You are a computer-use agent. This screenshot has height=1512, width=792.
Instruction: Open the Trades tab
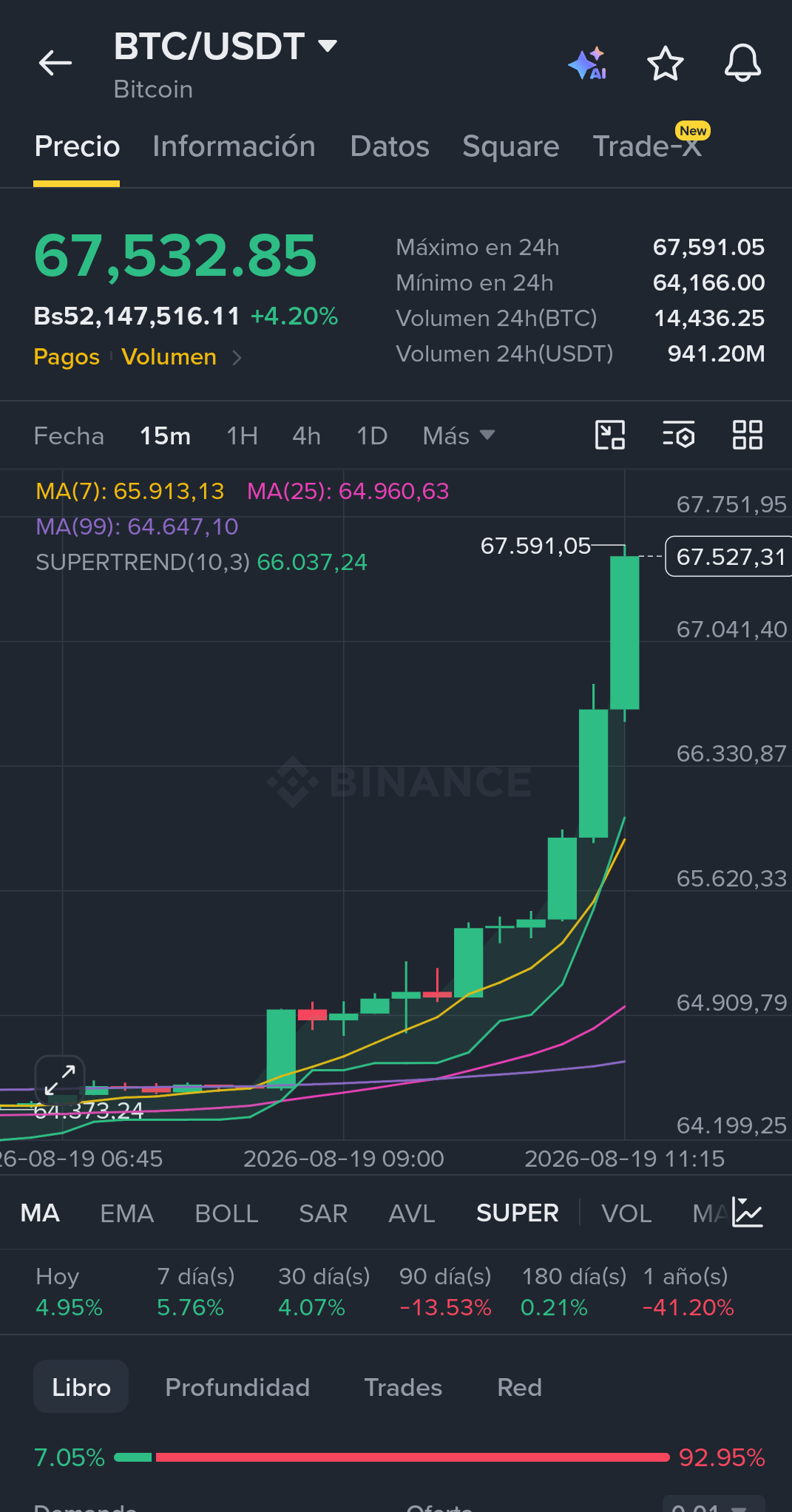pos(403,1387)
